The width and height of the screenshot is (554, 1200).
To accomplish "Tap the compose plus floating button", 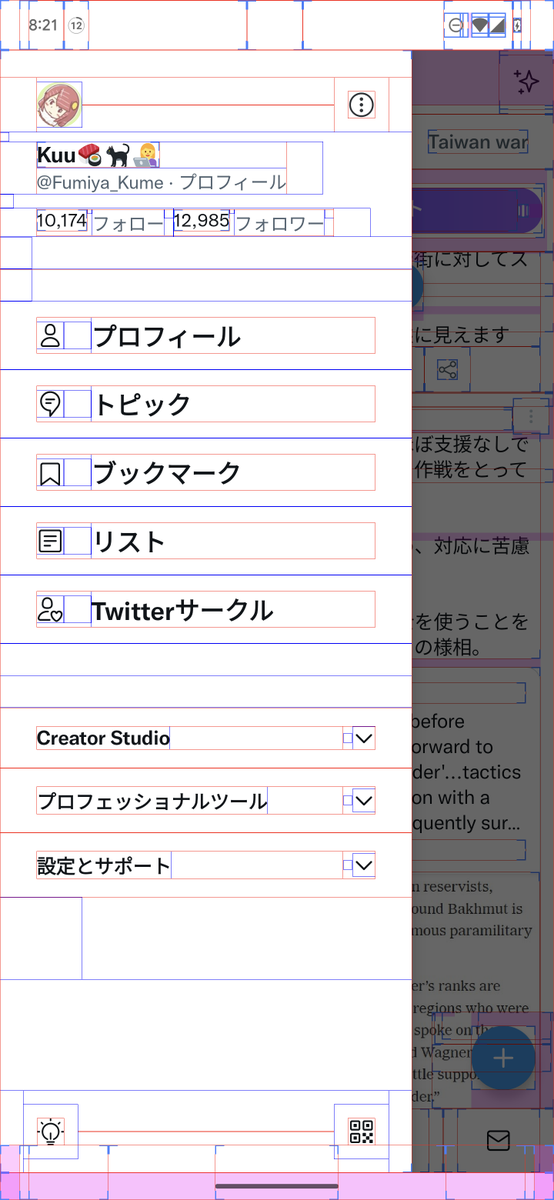I will click(503, 1058).
